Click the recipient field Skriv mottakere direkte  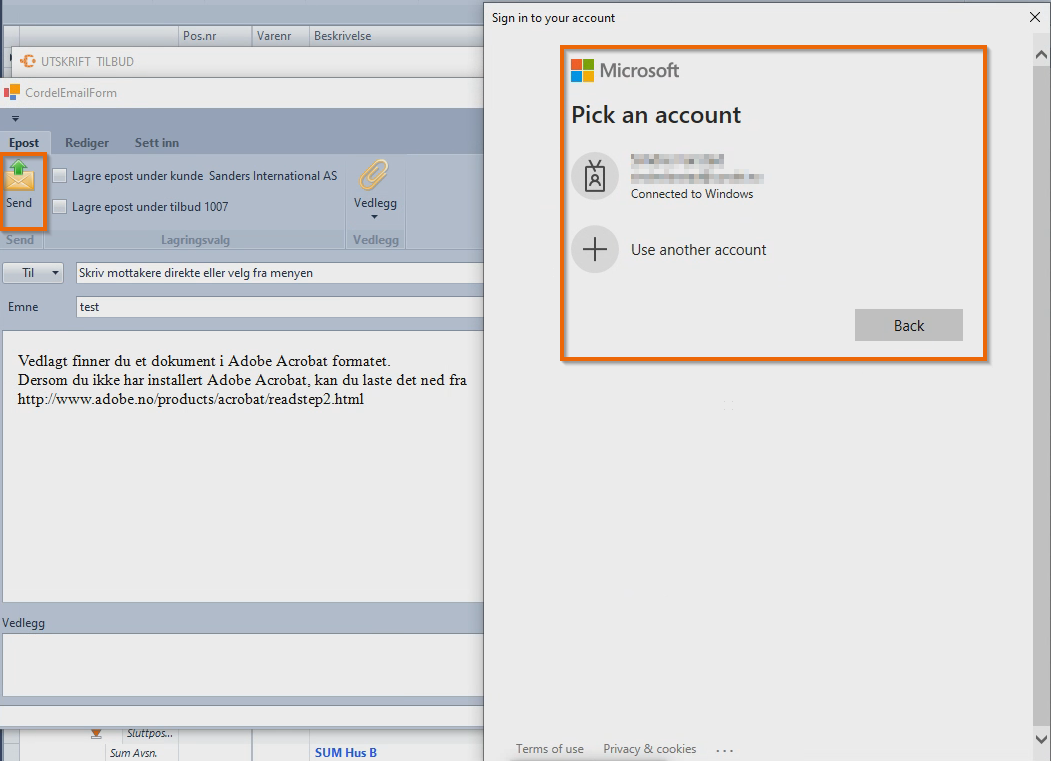(280, 273)
